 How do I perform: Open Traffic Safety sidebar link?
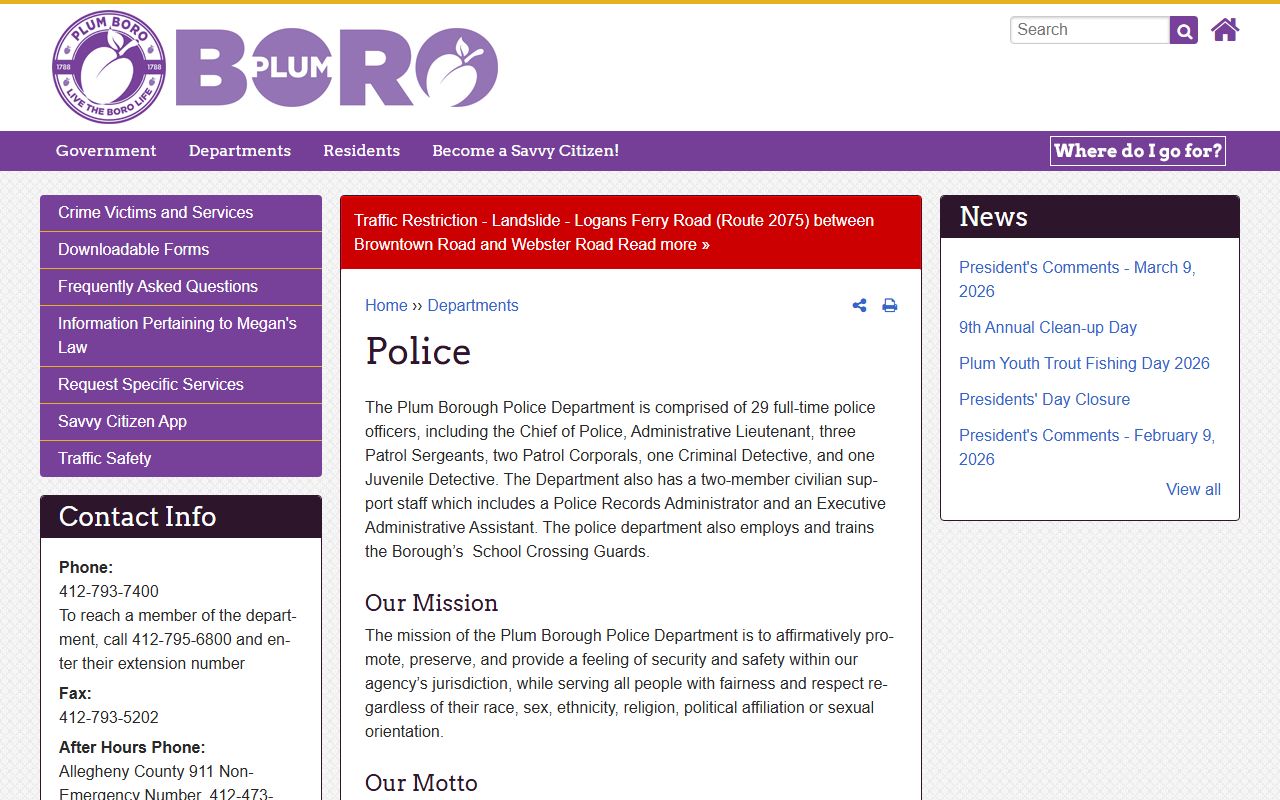click(181, 459)
